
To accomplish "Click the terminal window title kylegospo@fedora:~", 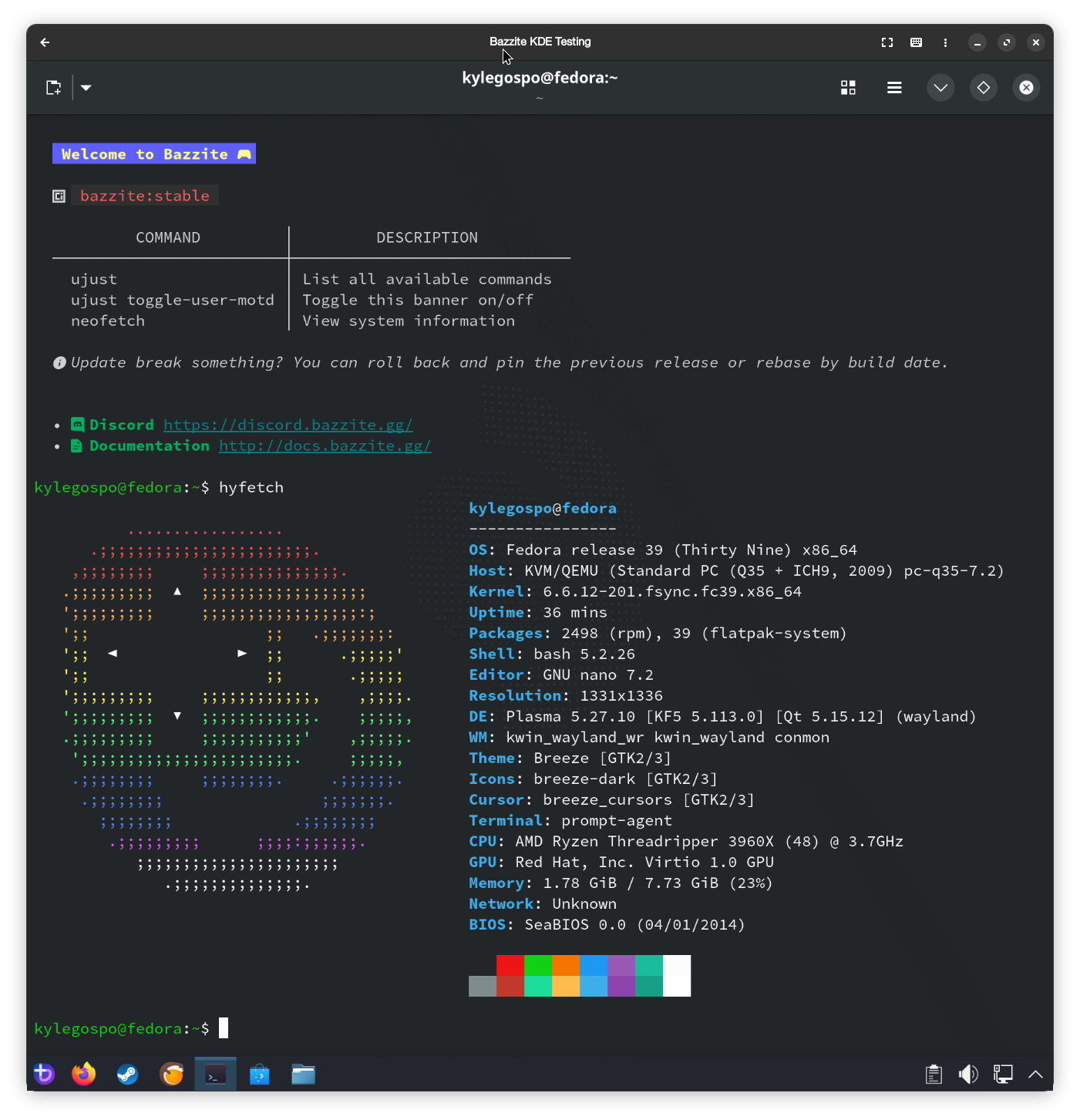I will pos(540,78).
